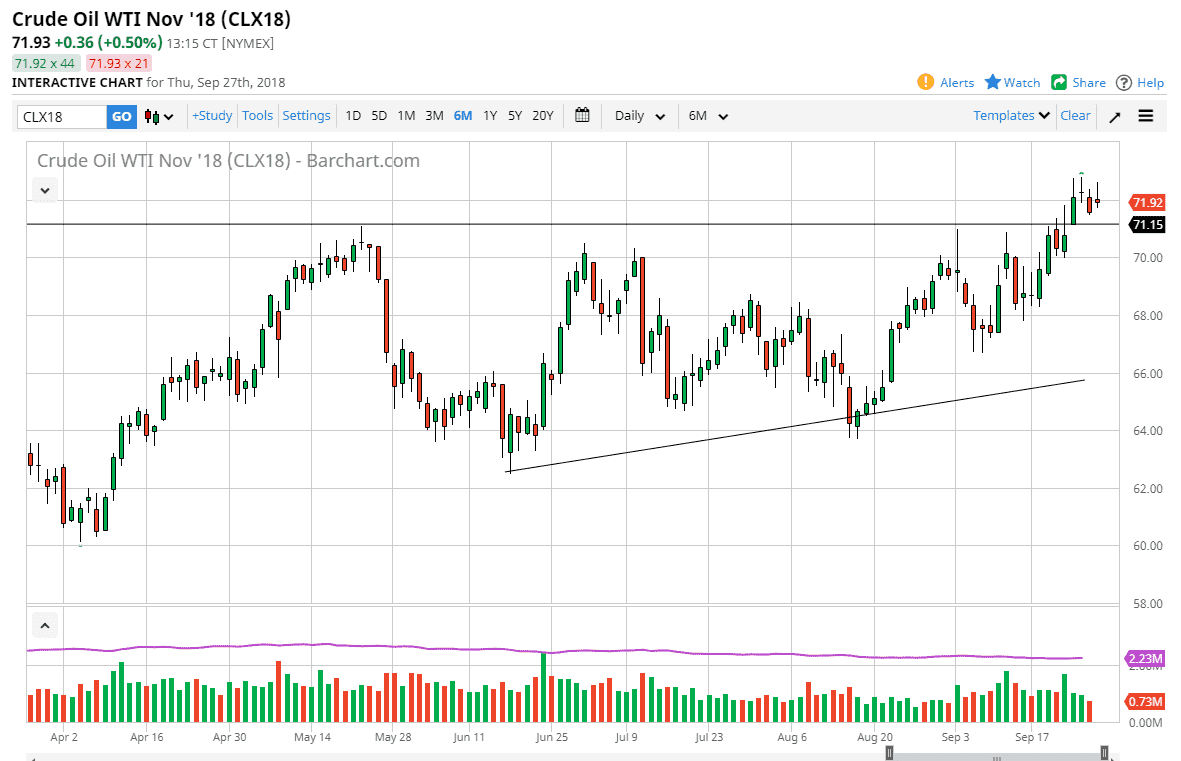Image resolution: width=1181 pixels, height=761 pixels.
Task: Click the Tools option
Action: [257, 116]
